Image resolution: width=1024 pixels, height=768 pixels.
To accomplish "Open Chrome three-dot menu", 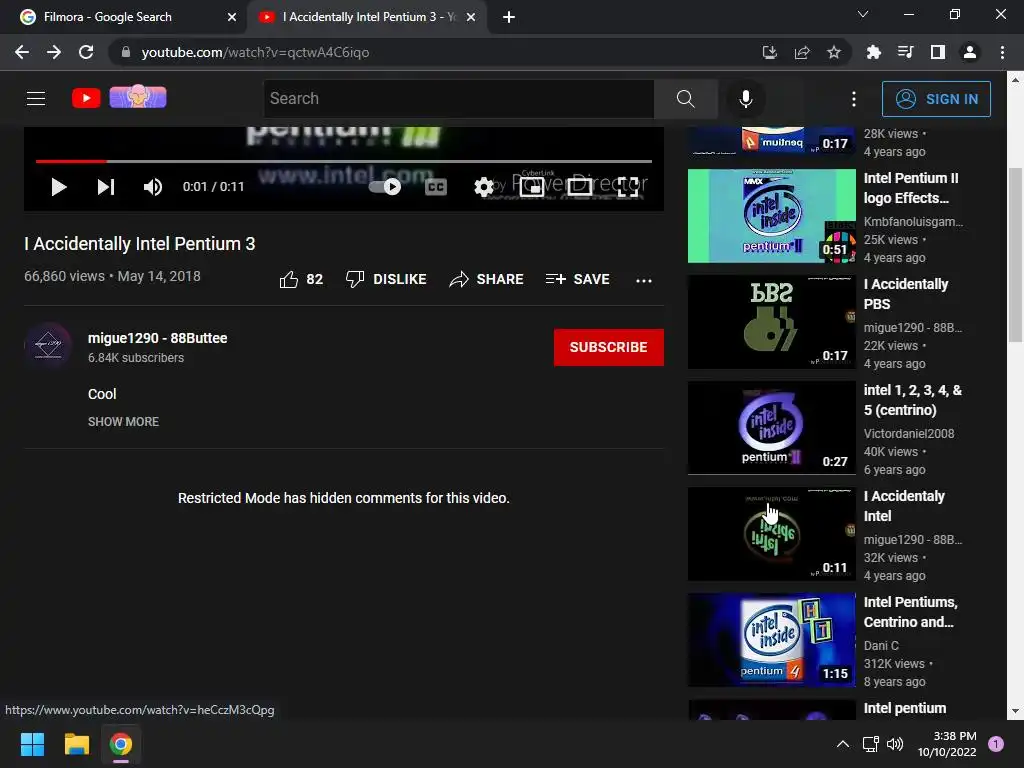I will pyautogui.click(x=1002, y=52).
